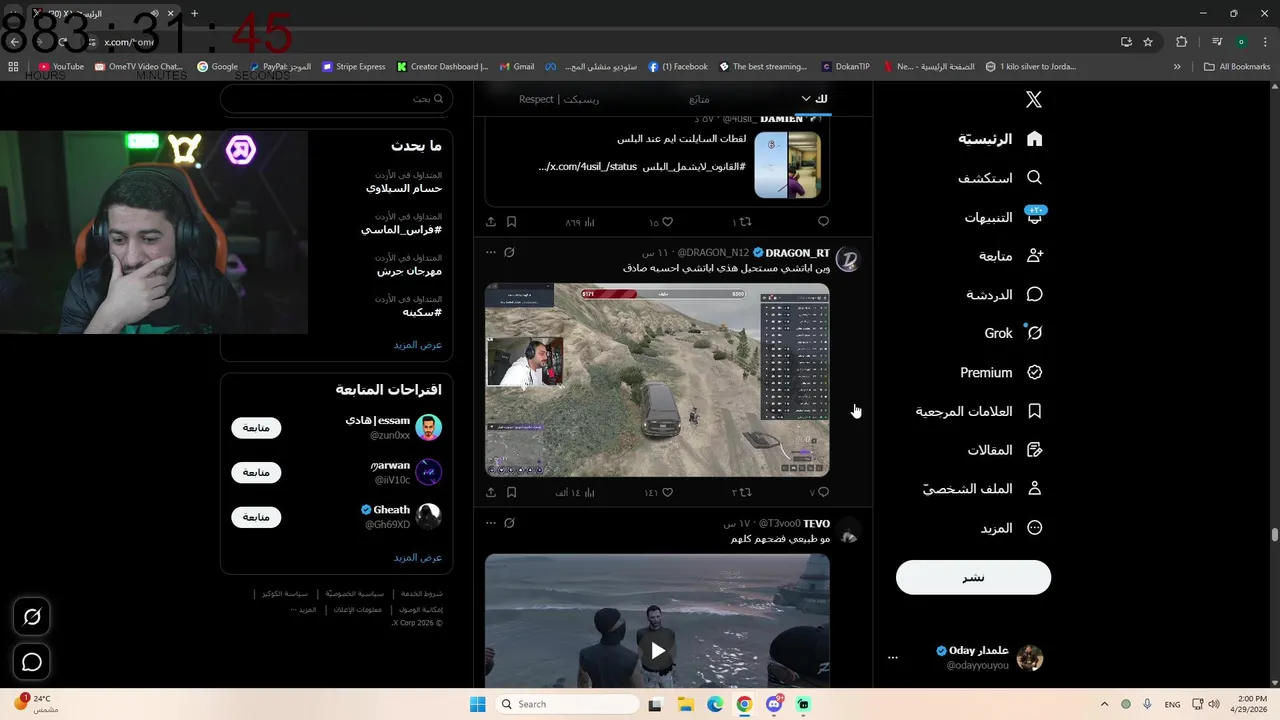Show more (عرض المزيد) trending topics
This screenshot has height=720, width=1280.
point(417,345)
